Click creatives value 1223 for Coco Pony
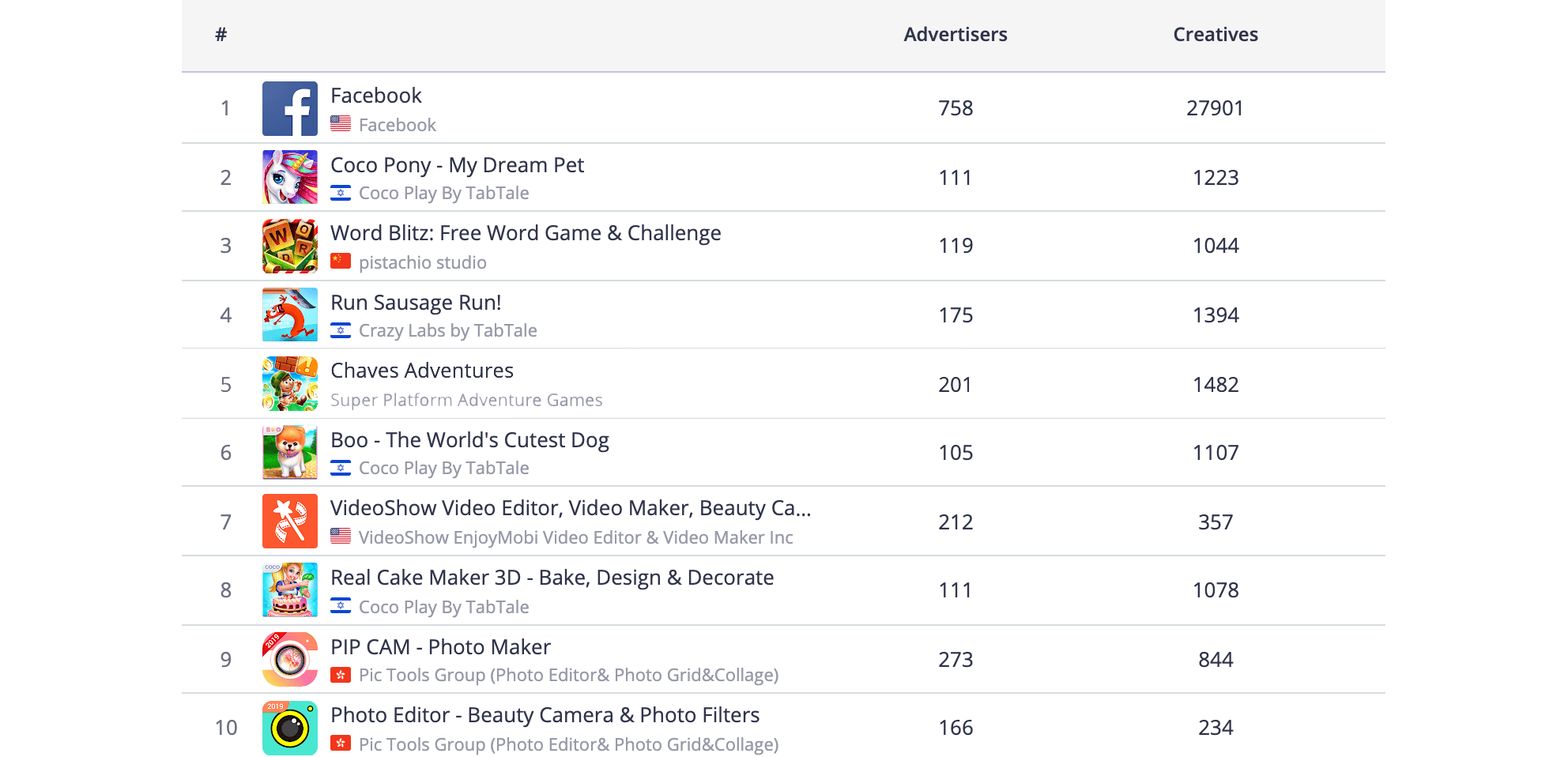Image resolution: width=1568 pixels, height=757 pixels. coord(1216,178)
